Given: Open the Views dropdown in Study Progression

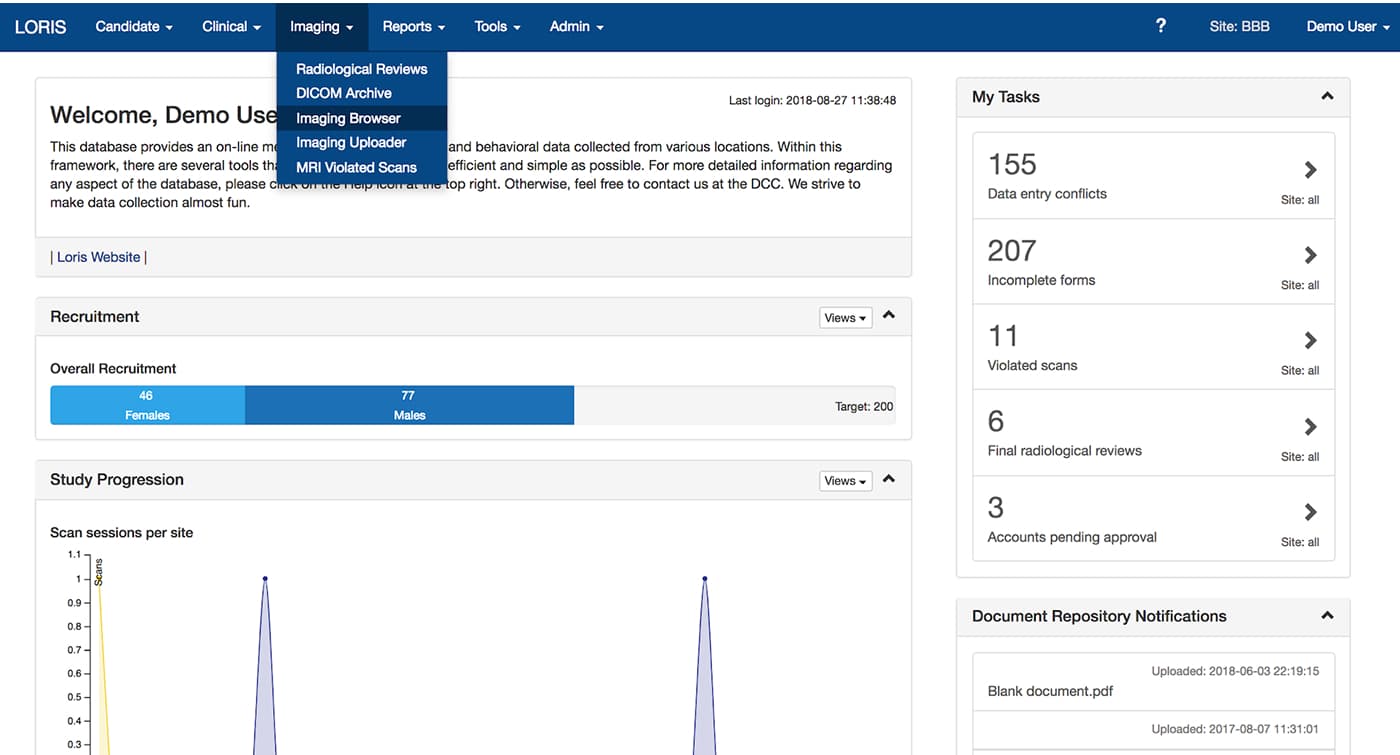Looking at the screenshot, I should tap(845, 480).
